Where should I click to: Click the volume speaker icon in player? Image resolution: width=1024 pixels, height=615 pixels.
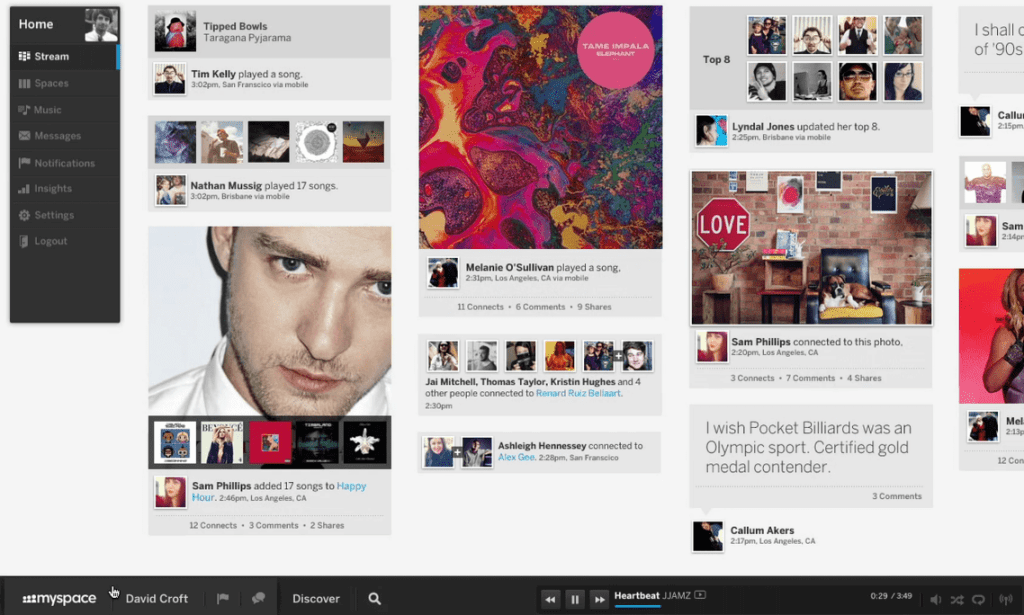[936, 599]
